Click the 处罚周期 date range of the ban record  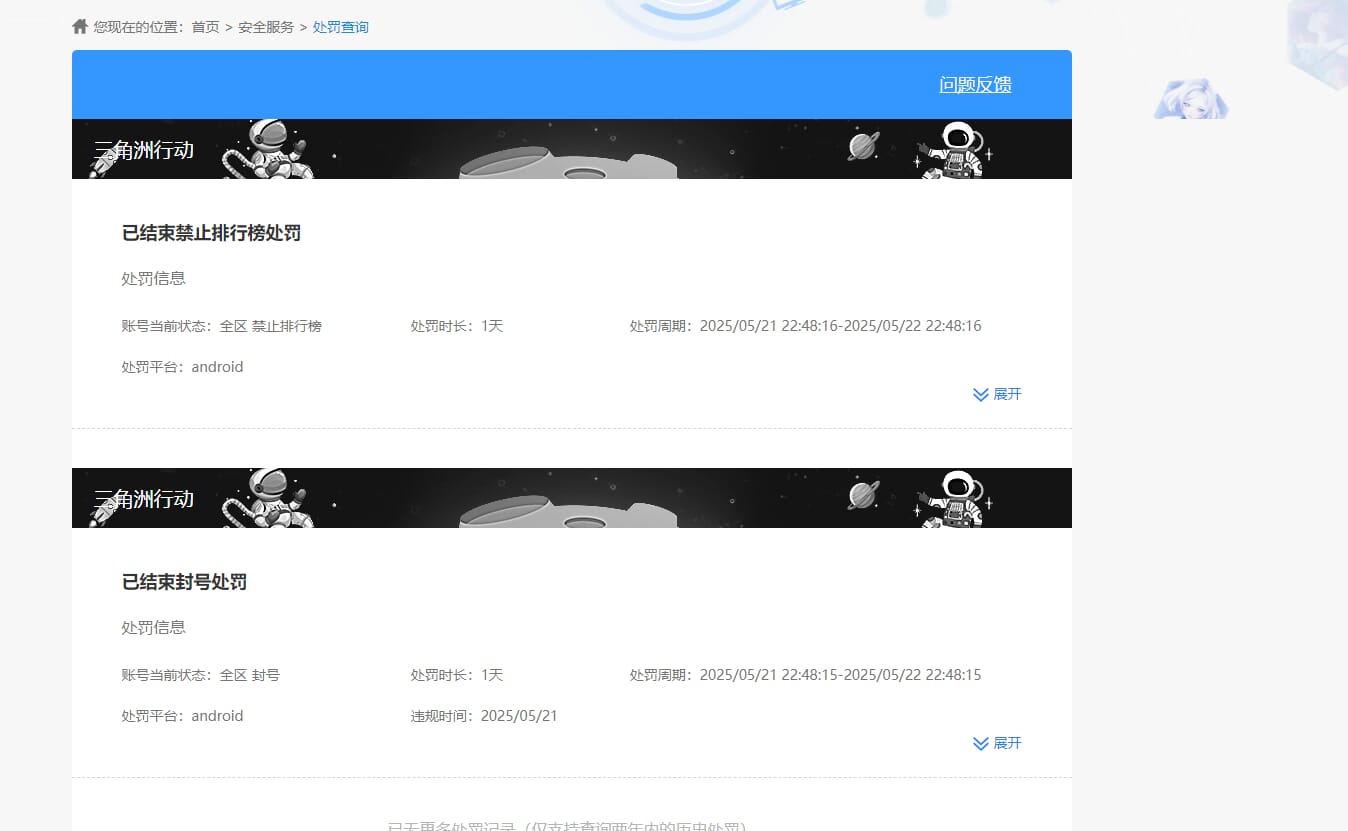840,675
